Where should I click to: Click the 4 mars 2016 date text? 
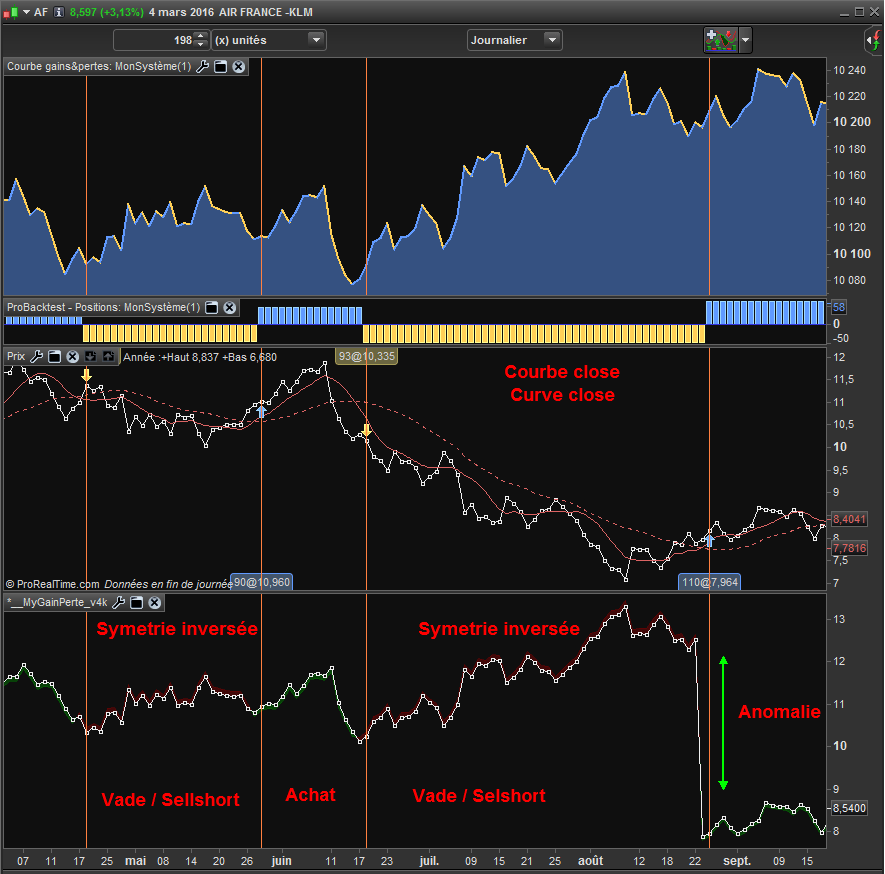[x=181, y=12]
